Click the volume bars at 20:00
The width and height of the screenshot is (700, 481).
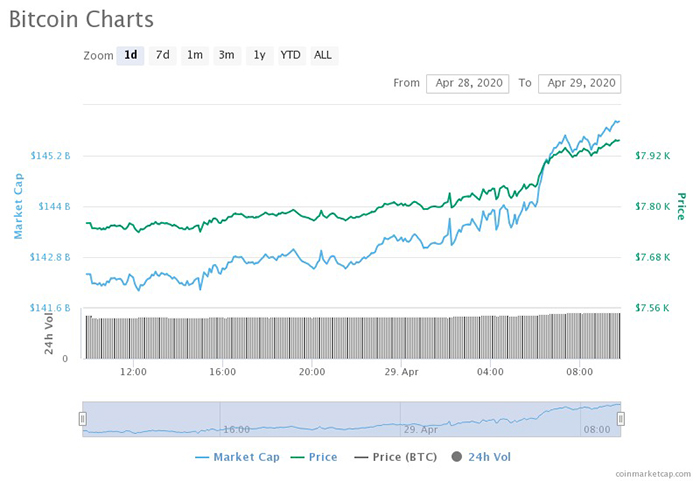click(x=313, y=338)
